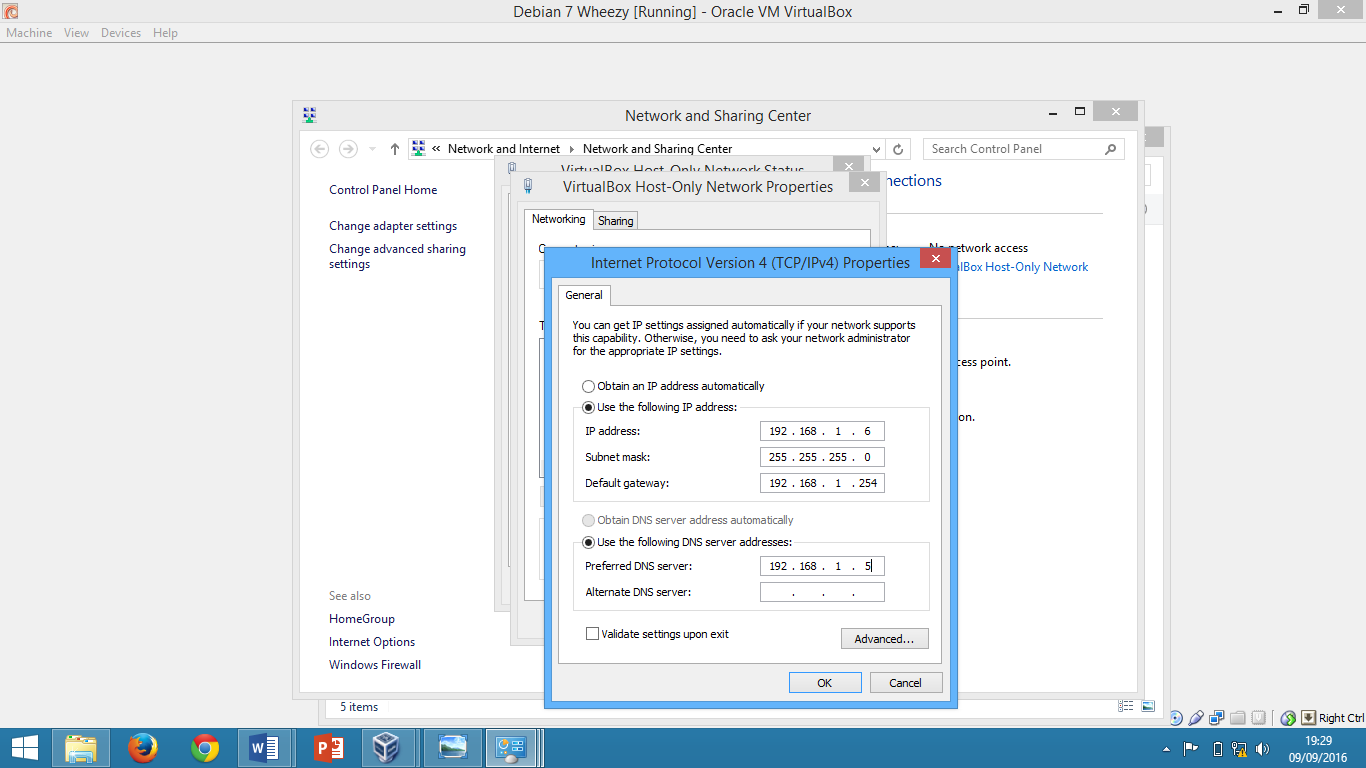Open Internet Options link
This screenshot has height=768, width=1366.
point(372,642)
